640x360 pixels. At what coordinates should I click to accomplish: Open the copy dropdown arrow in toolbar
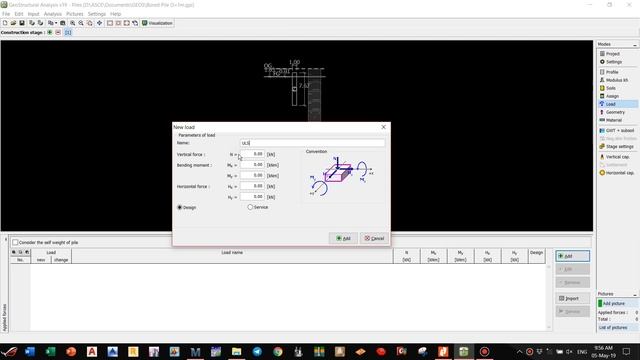point(56,23)
